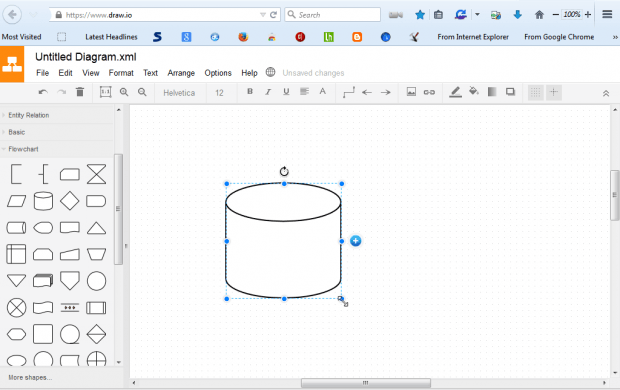
Task: Click the redo arrow in toolbar
Action: 61,93
